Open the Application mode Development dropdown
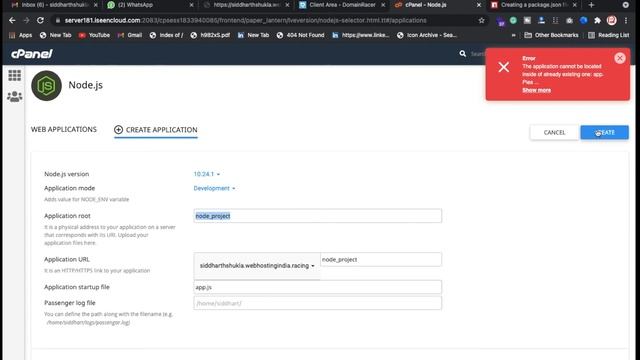Image resolution: width=640 pixels, height=360 pixels. [214, 188]
